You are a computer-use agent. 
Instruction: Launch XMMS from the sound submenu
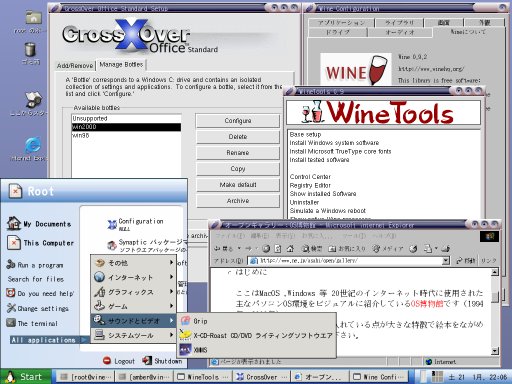[x=256, y=350]
